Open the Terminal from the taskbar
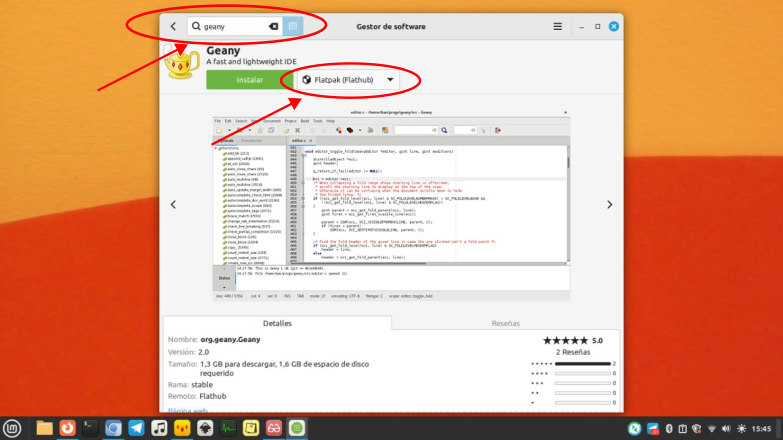783x440 pixels. 90,428
